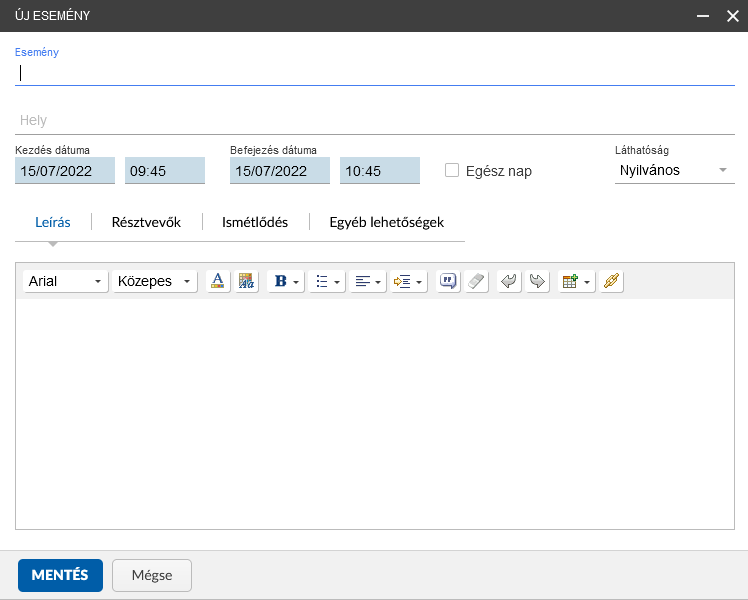Open the Arial font family dropdown
The width and height of the screenshot is (748, 600).
[65, 281]
